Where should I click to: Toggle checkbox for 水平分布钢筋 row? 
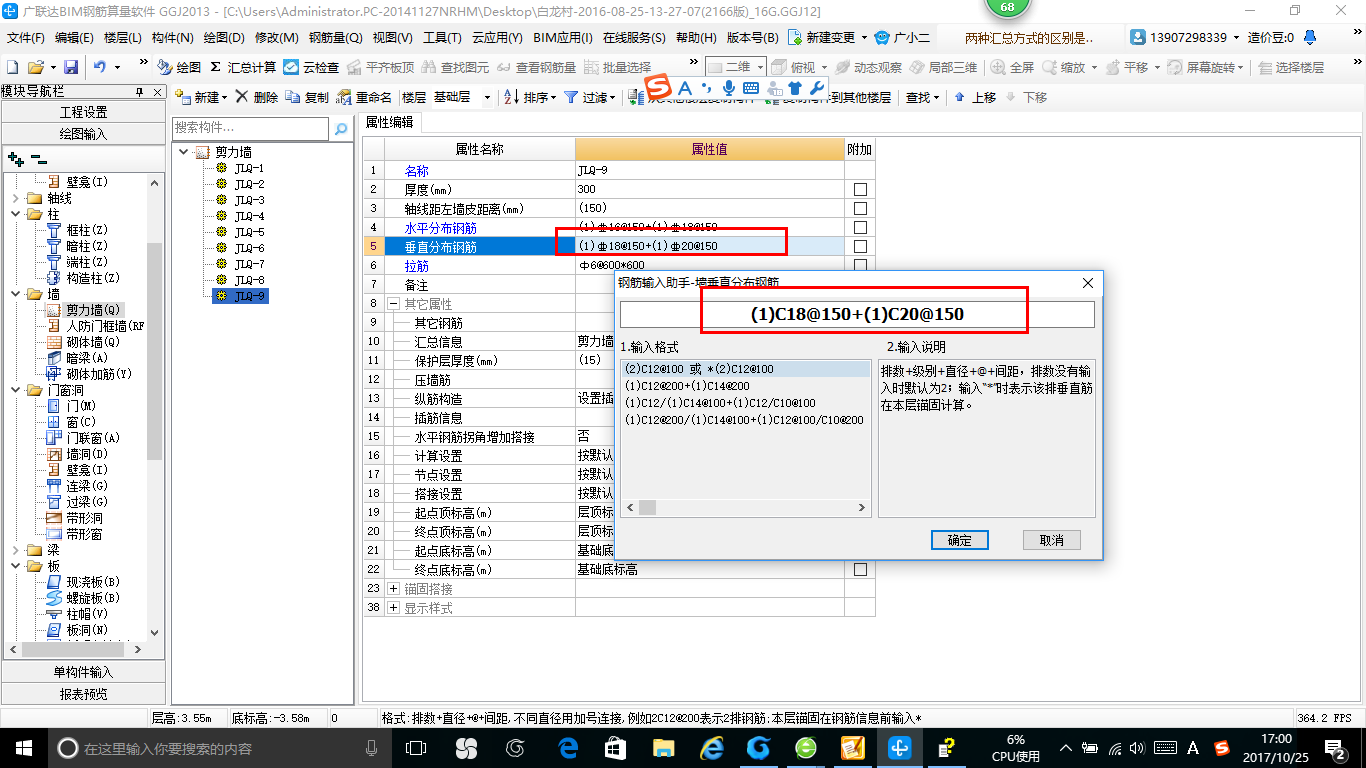(x=860, y=227)
